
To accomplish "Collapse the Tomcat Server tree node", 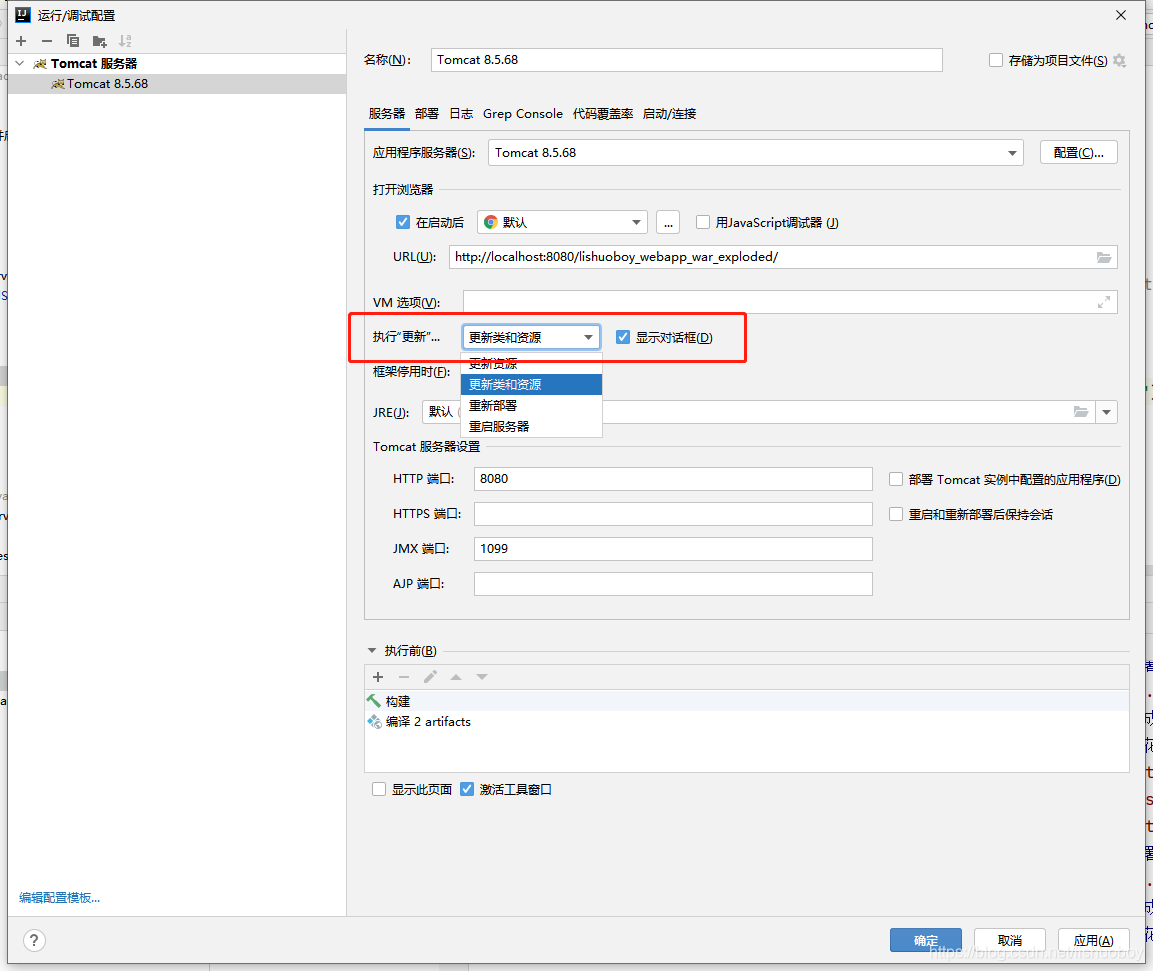I will point(20,63).
